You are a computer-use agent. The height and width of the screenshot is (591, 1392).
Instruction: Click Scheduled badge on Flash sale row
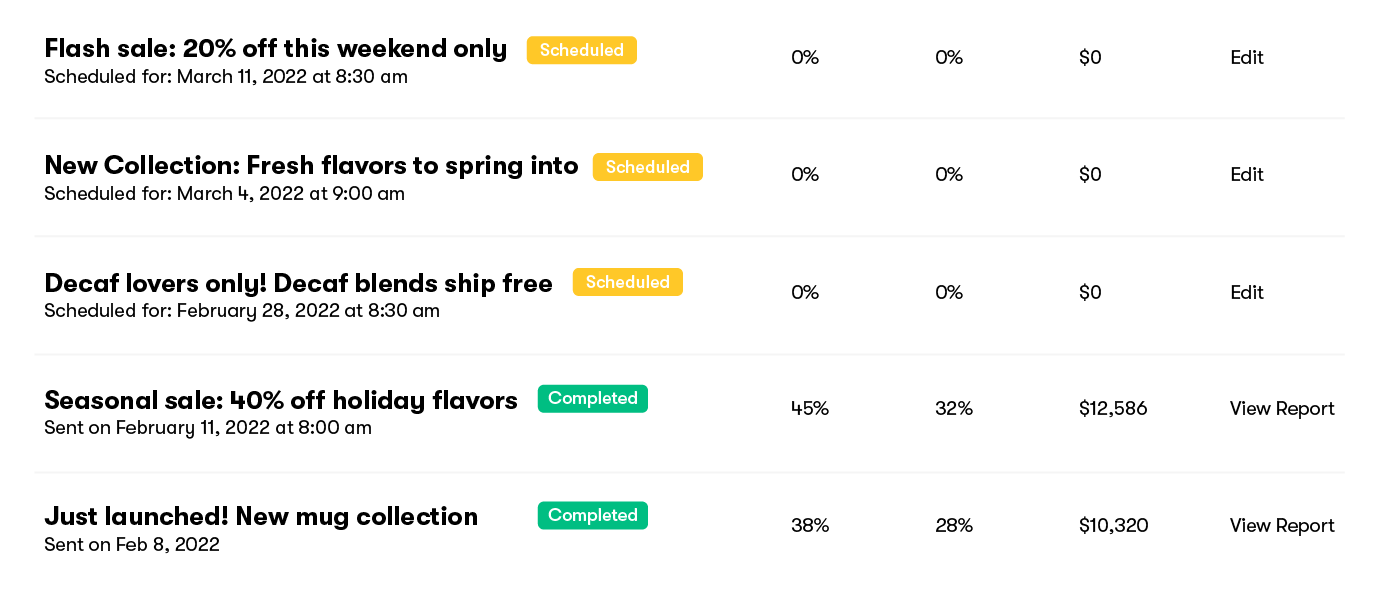tap(582, 50)
